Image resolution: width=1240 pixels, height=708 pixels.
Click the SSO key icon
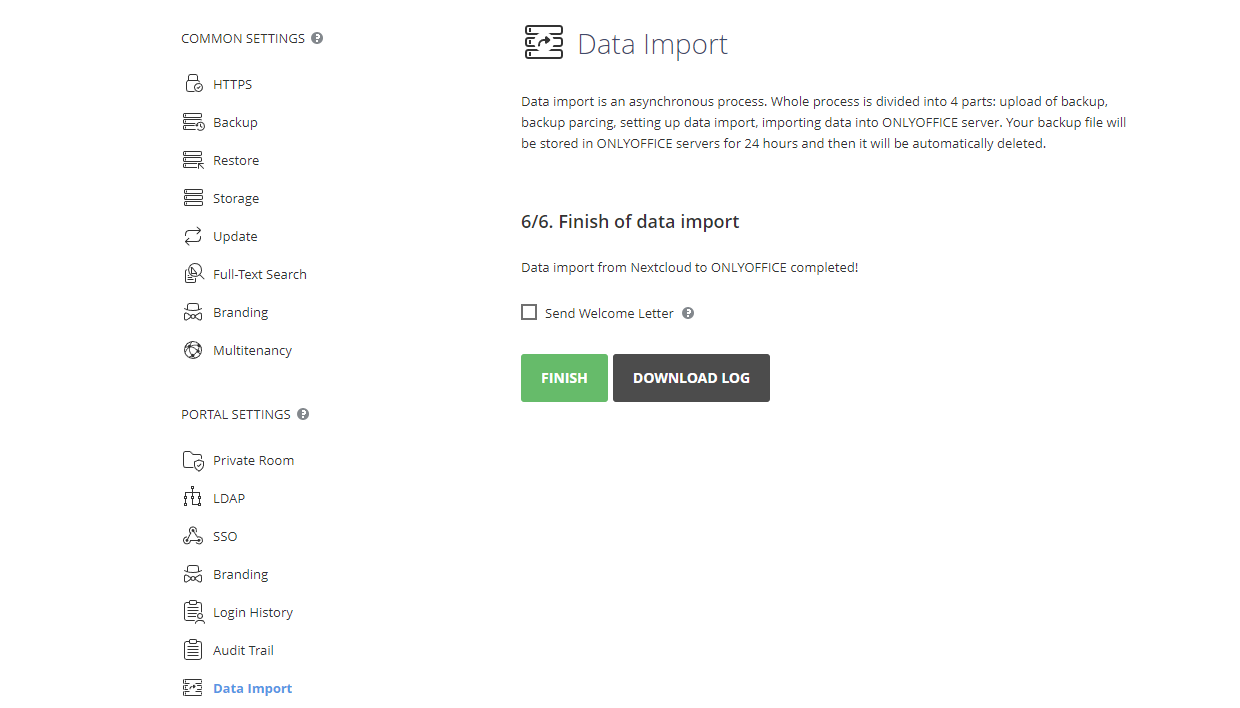[x=193, y=535]
